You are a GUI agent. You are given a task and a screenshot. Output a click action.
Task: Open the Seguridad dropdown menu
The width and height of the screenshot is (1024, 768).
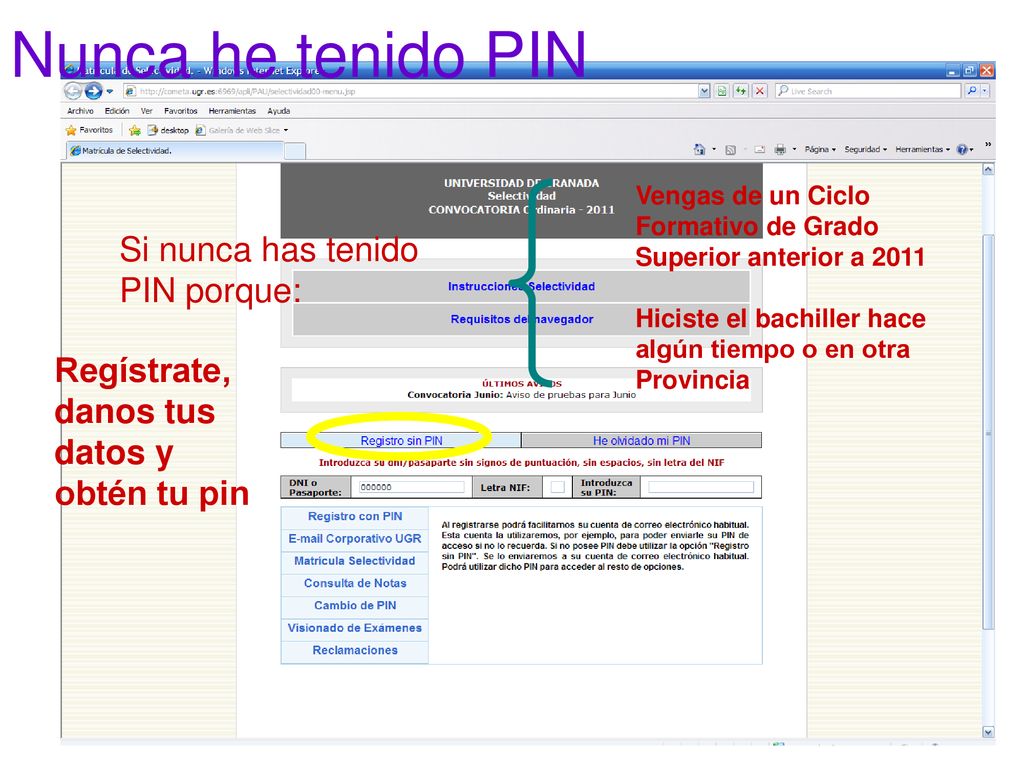coord(865,150)
